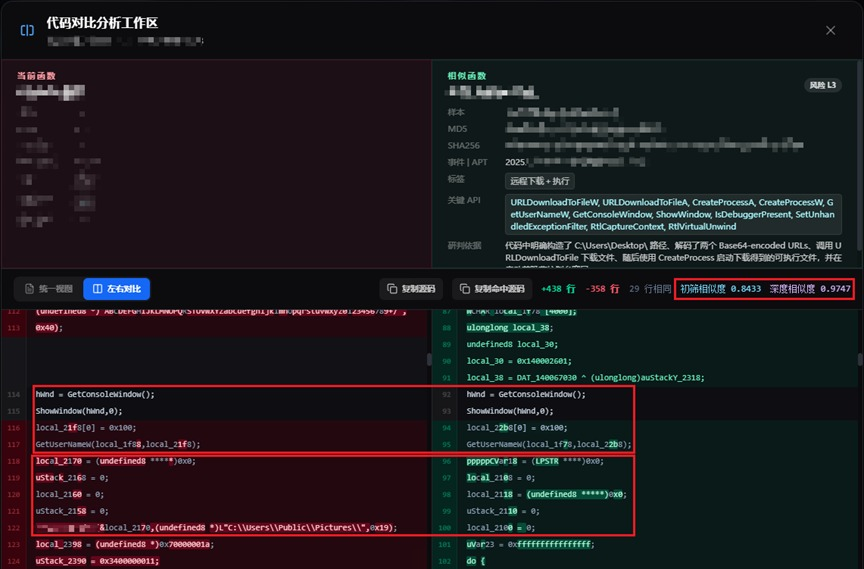This screenshot has height=569, width=864.
Task: Click left line uStack_2390 = 0x3400000011
Action: (x=98, y=561)
